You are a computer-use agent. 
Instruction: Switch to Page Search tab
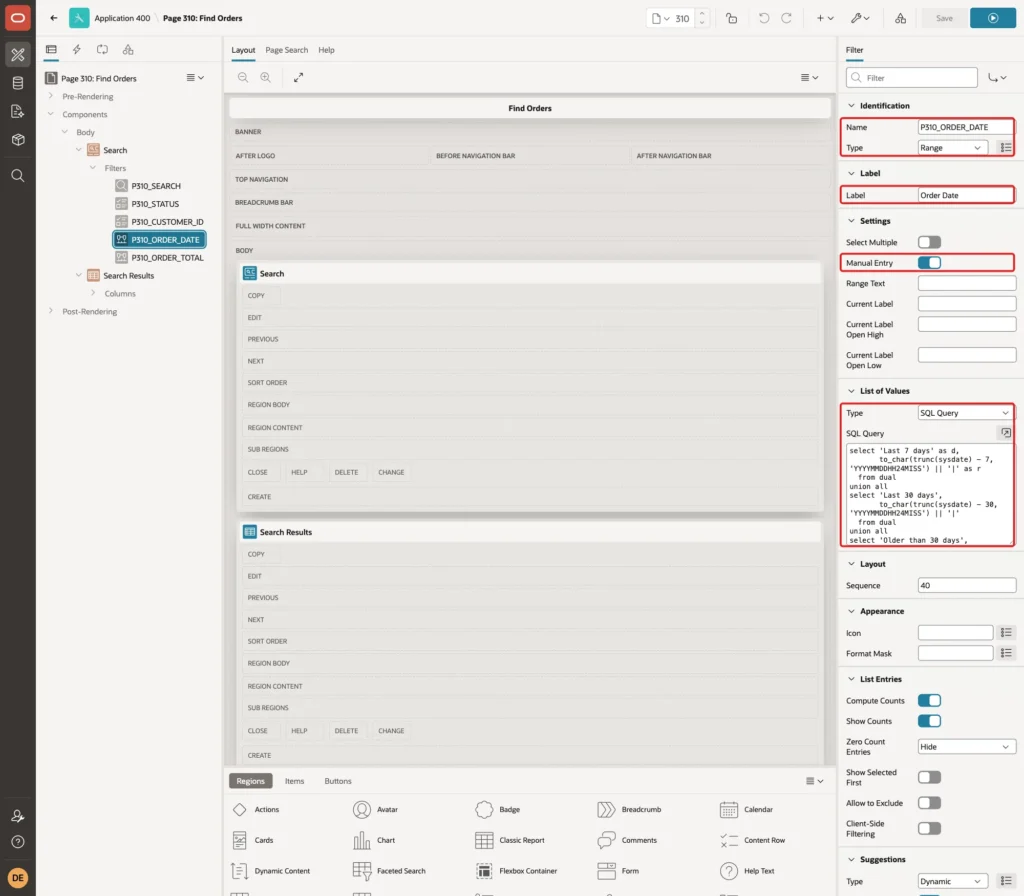coord(286,50)
